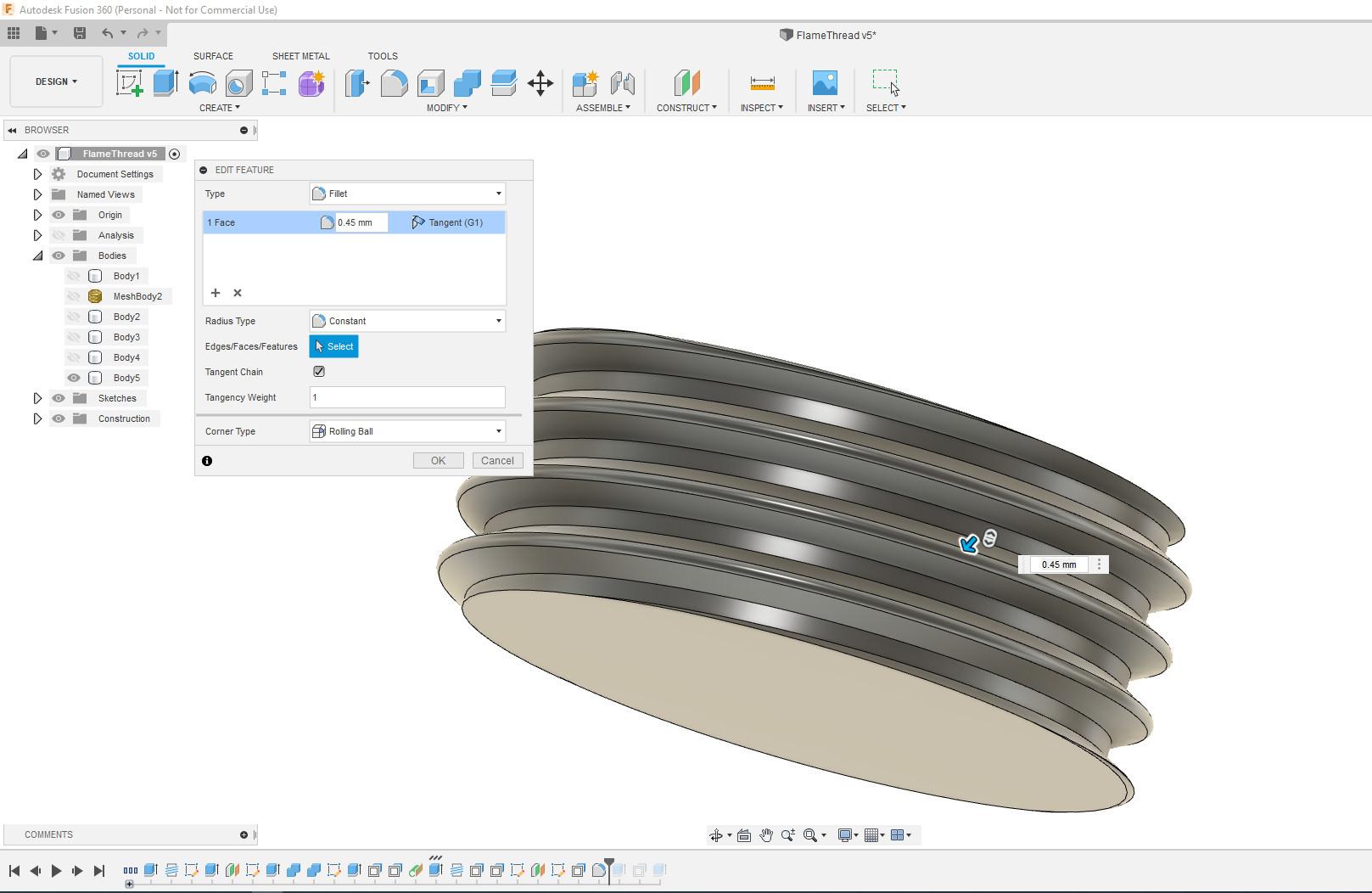Open the dialog info icon
1372x893 pixels.
(207, 461)
